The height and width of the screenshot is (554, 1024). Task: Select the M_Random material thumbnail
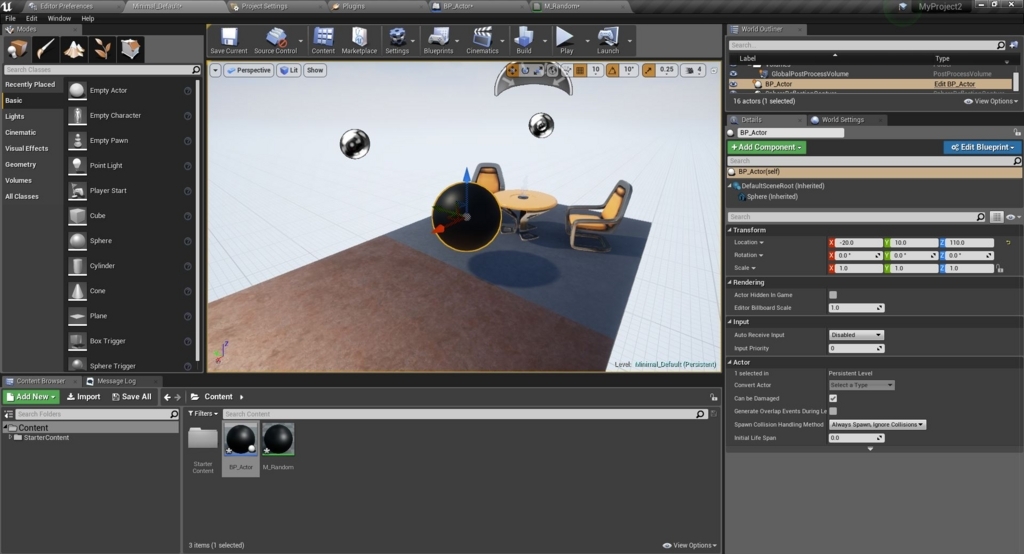tap(278, 440)
